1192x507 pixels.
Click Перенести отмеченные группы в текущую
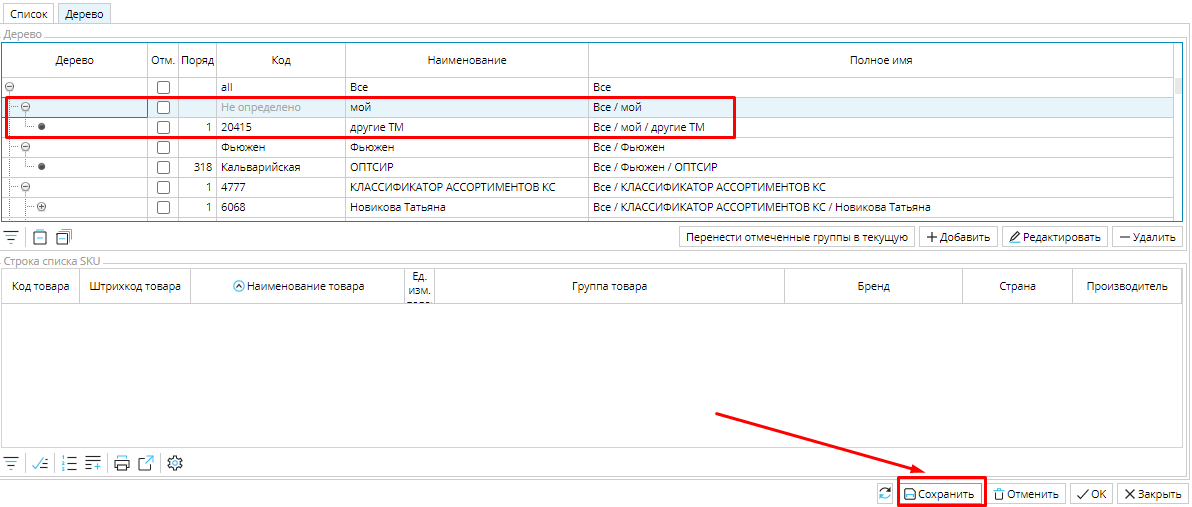click(796, 237)
